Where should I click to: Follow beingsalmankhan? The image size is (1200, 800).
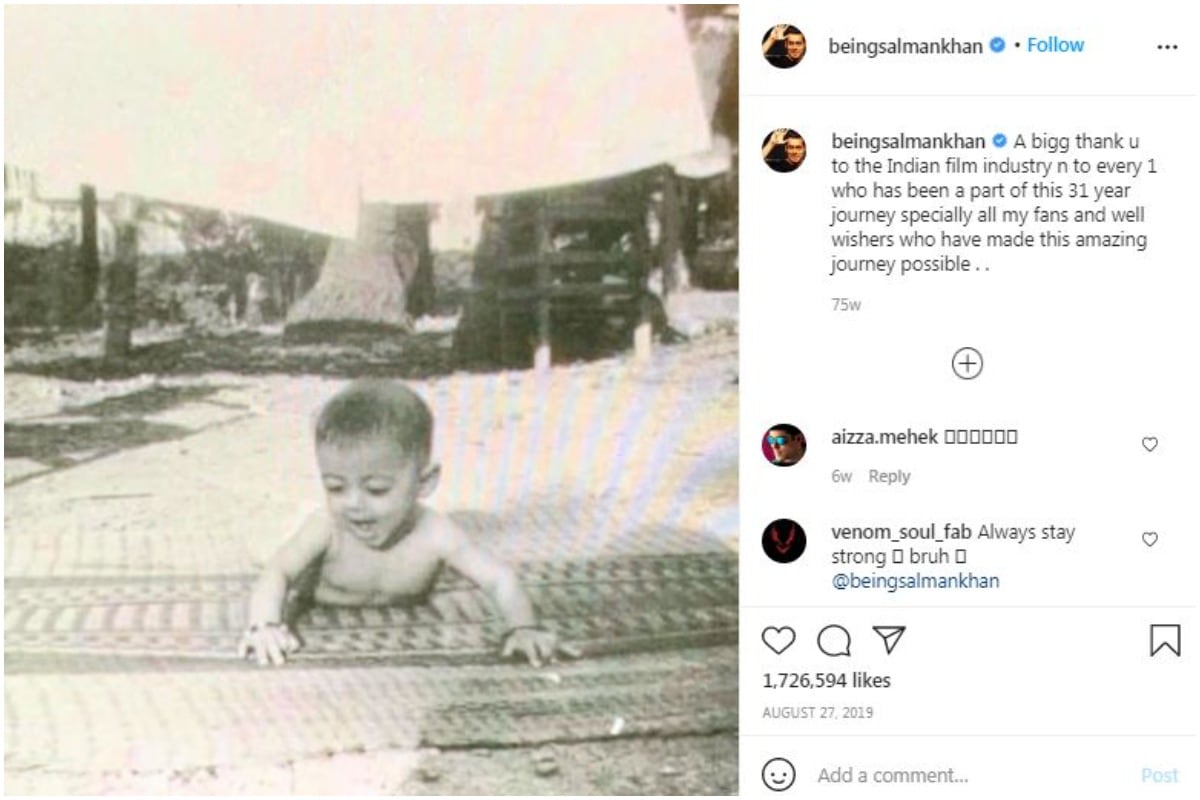click(x=1055, y=45)
